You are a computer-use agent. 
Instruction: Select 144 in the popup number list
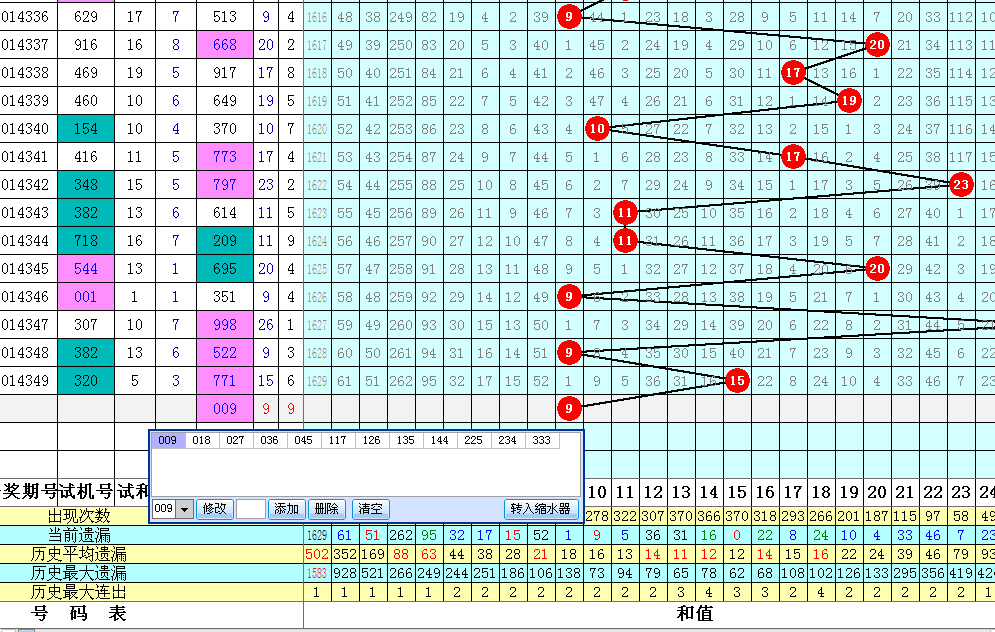439,440
